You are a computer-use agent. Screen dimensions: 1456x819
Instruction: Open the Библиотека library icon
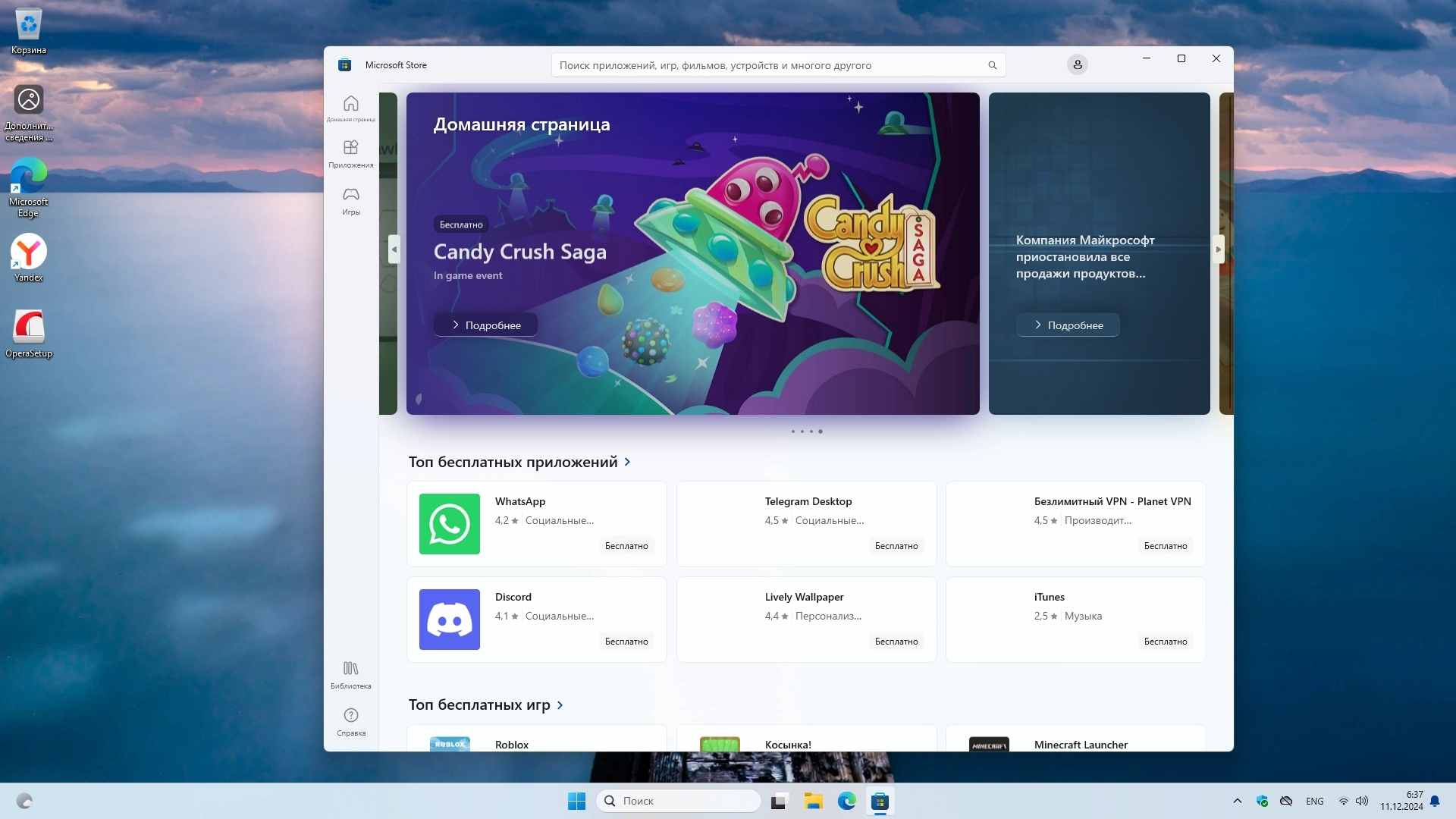350,673
